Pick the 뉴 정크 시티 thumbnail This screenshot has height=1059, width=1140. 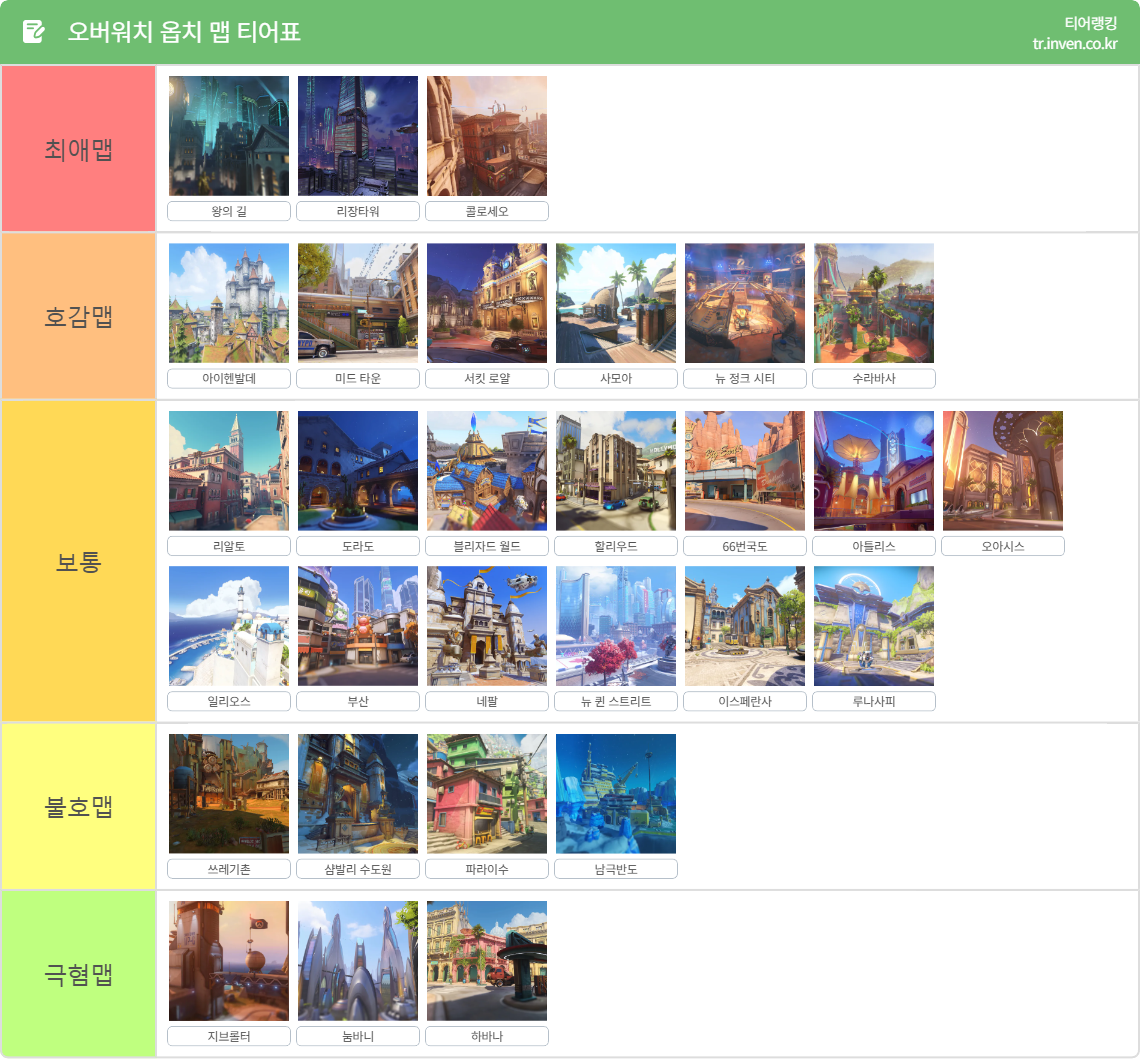745,303
